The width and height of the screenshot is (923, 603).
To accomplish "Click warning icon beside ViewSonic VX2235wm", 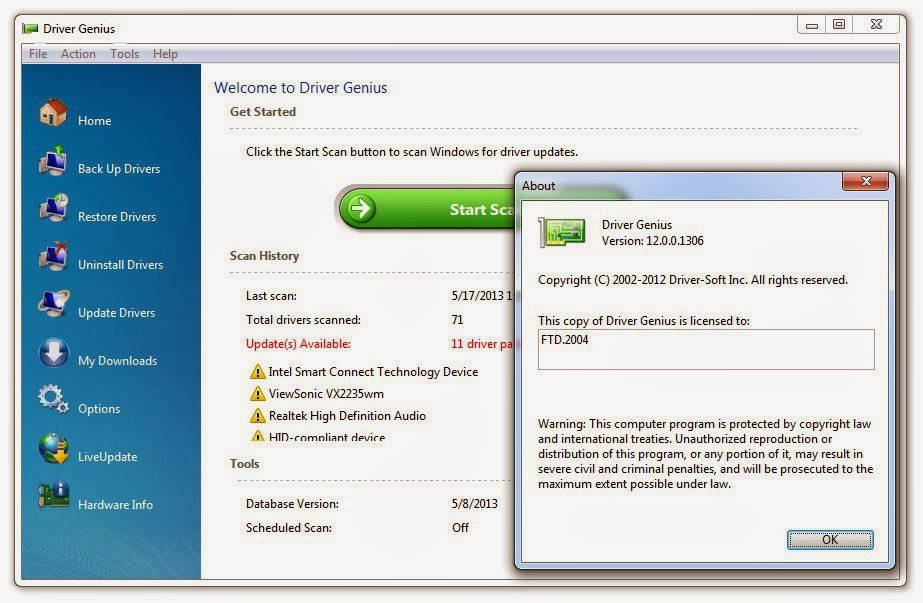I will 257,393.
